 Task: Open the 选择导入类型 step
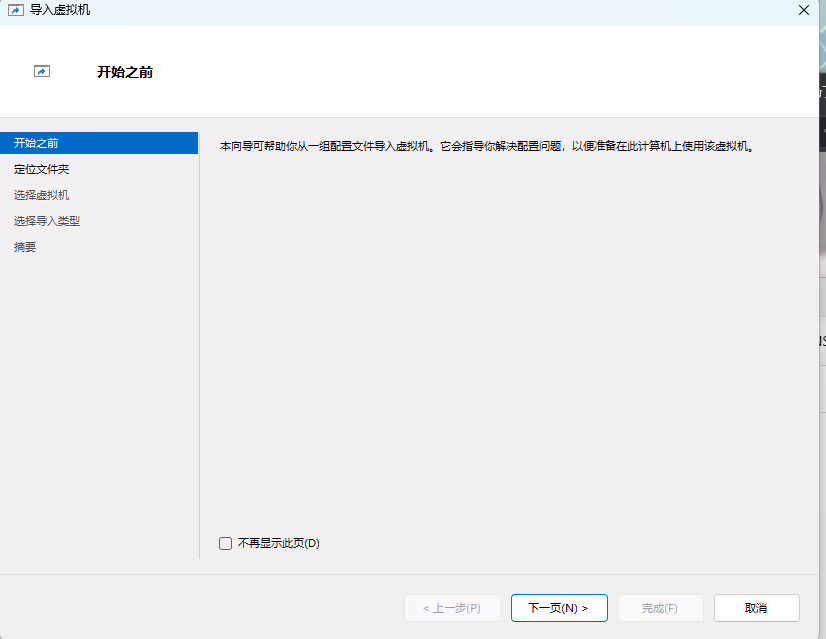pyautogui.click(x=46, y=221)
